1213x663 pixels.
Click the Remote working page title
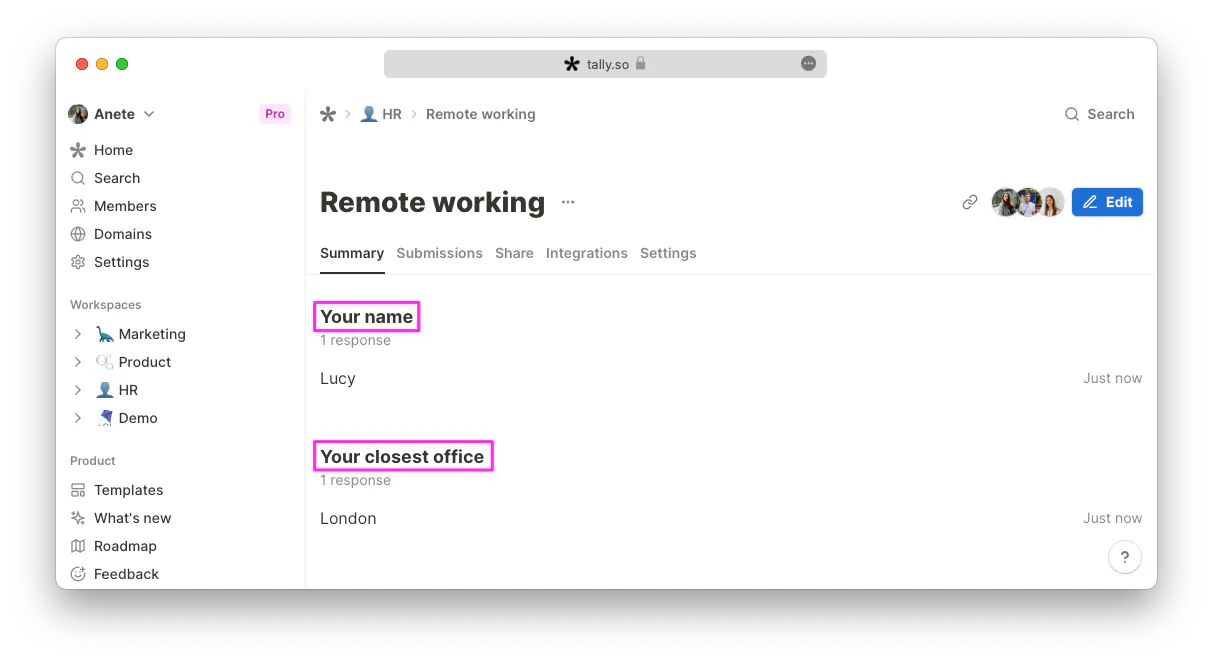[x=433, y=202]
